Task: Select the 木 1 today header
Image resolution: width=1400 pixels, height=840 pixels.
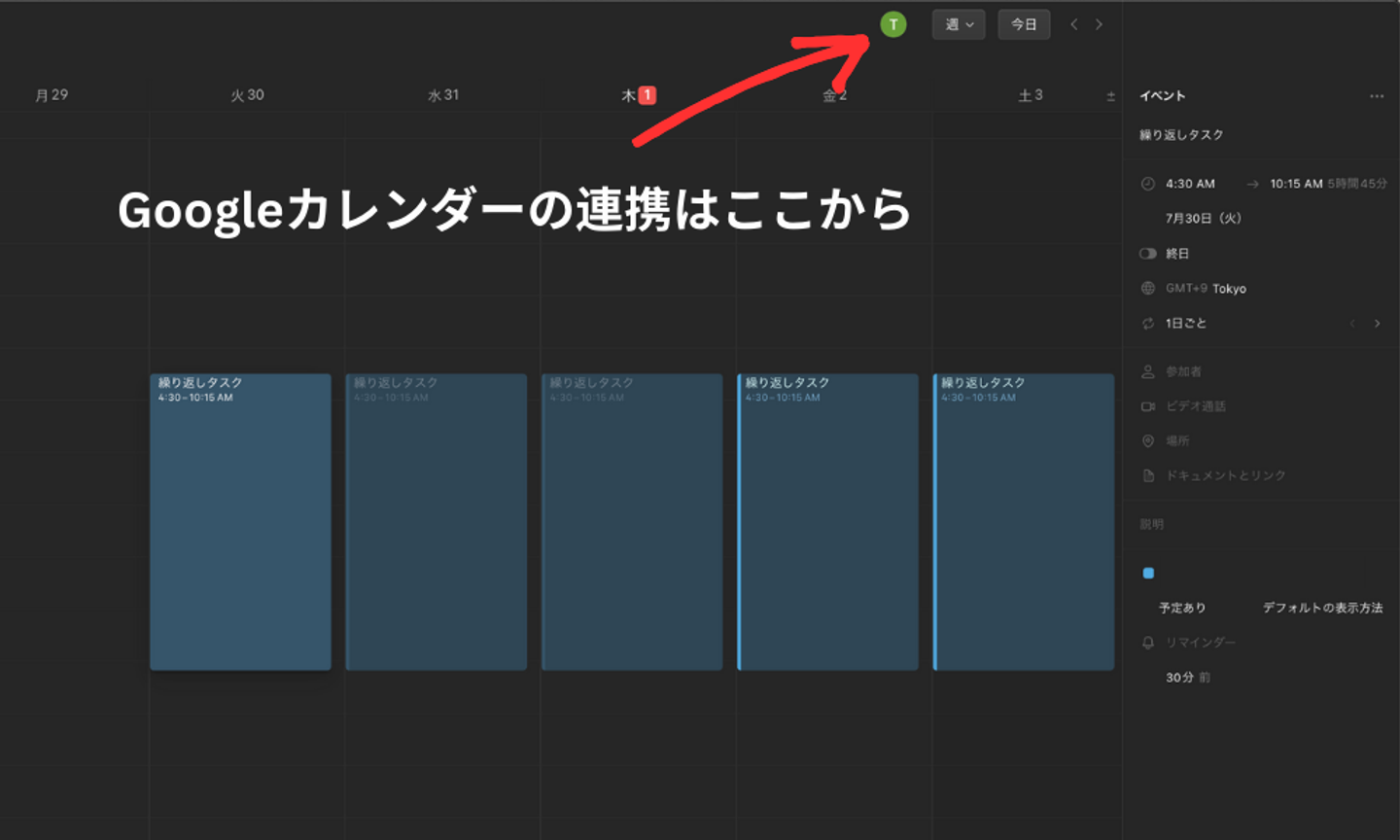Action: coord(639,95)
